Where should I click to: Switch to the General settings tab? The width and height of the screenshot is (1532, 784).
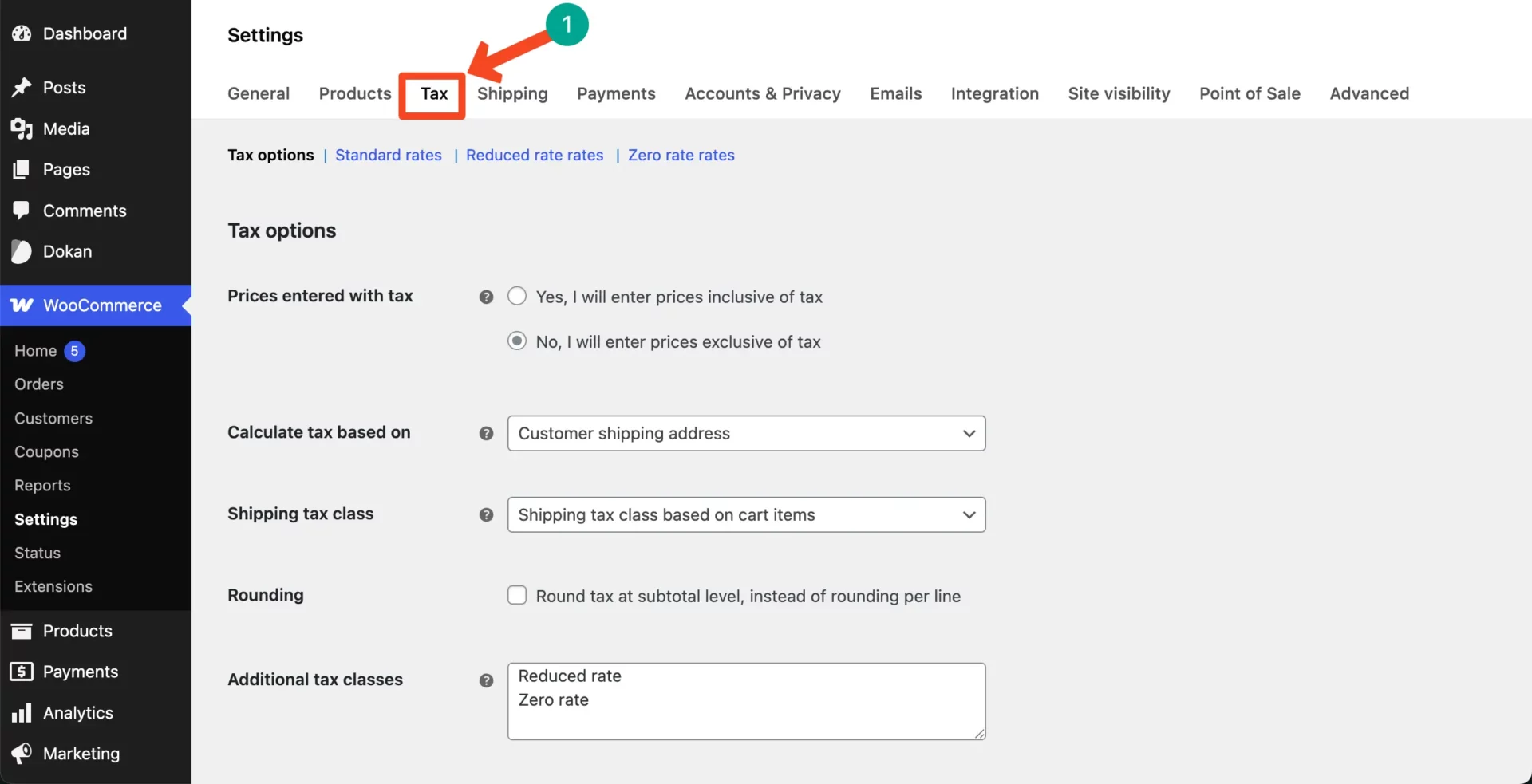259,93
